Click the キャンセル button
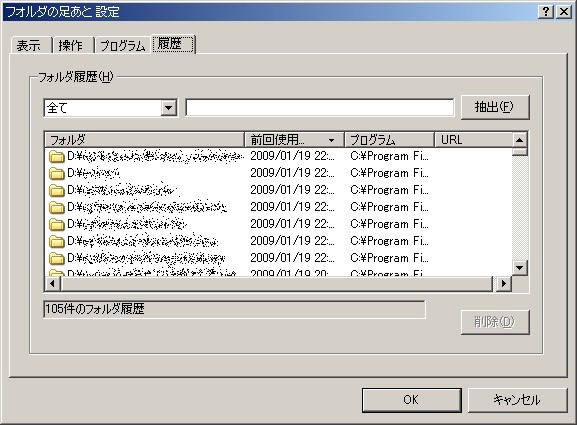 click(517, 400)
